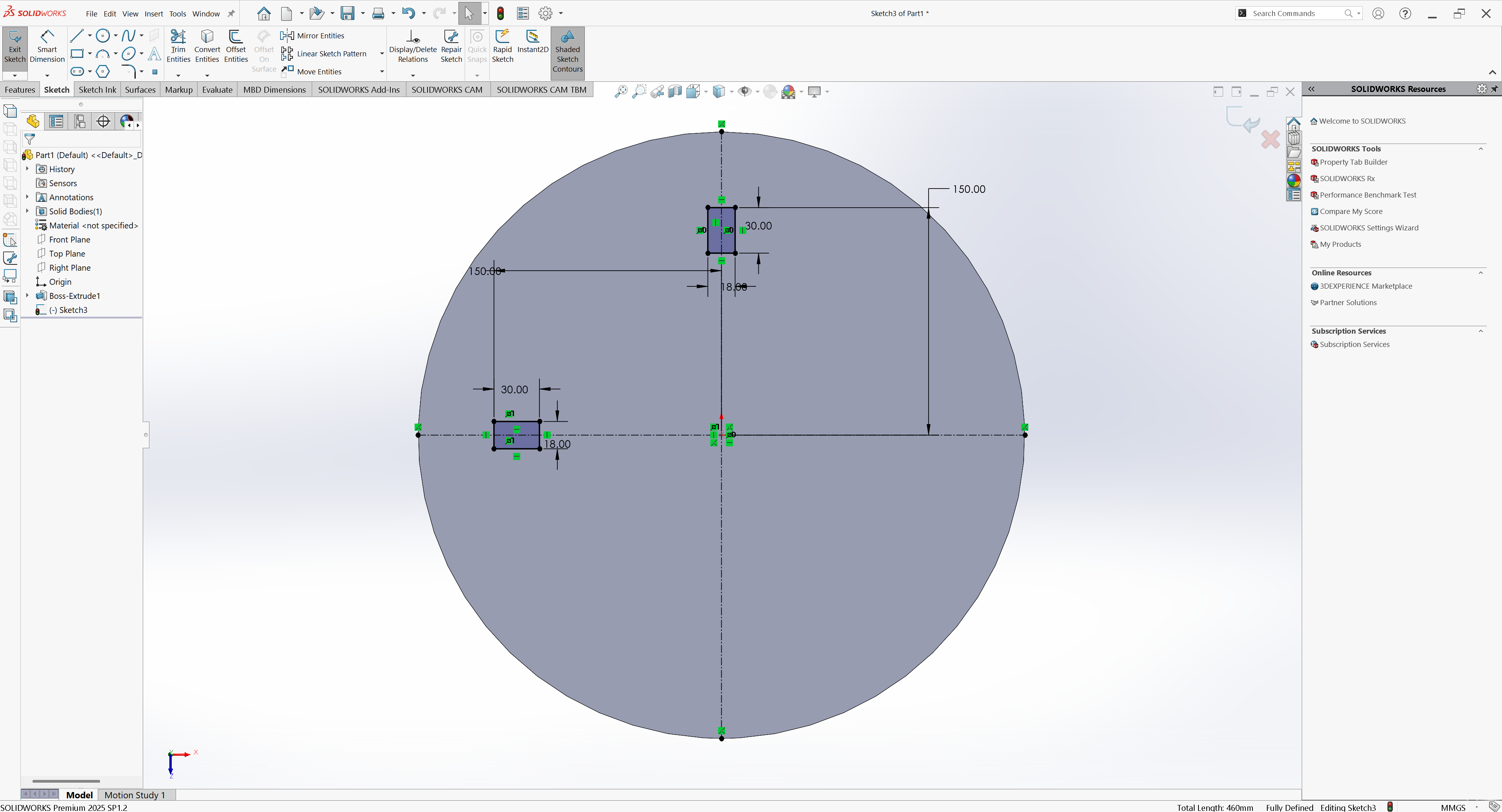Screen dimensions: 1502x812
Task: Open the Insert menu
Action: click(153, 13)
